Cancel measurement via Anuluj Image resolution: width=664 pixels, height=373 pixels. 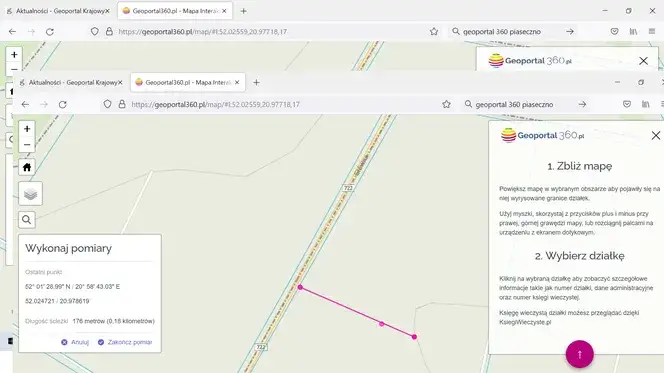75,342
